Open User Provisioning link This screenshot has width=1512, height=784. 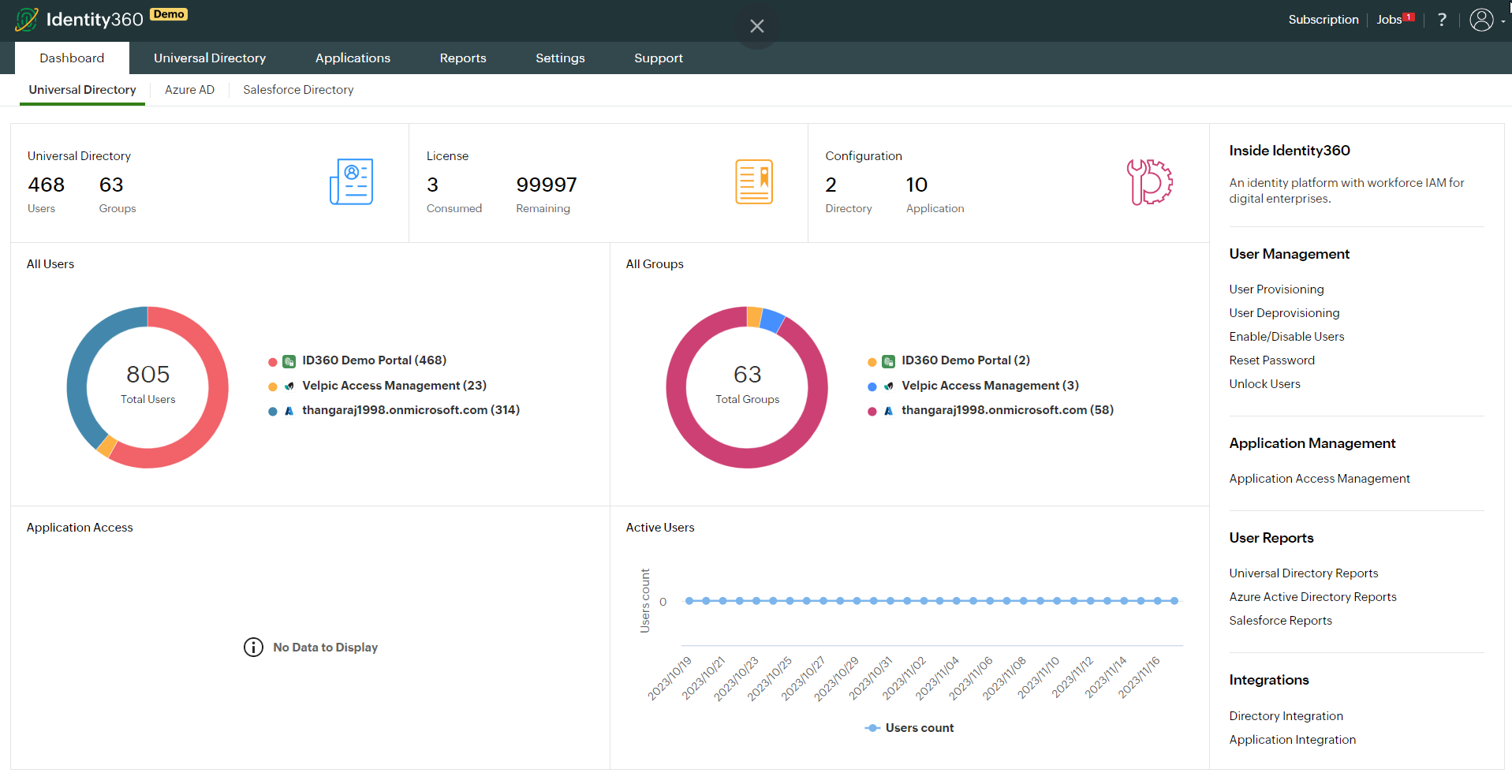tap(1276, 289)
